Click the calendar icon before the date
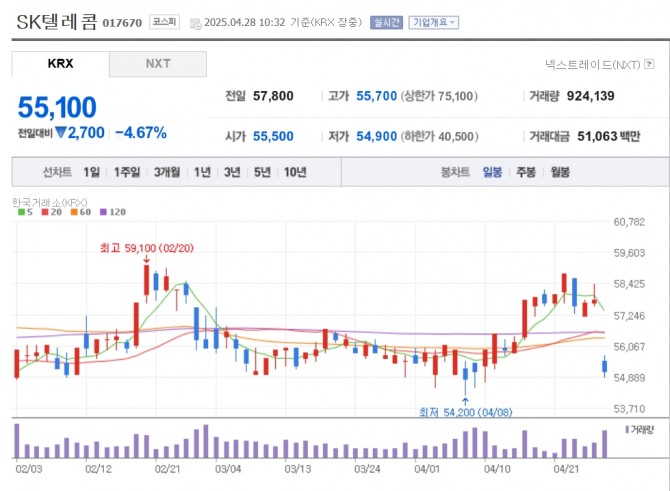The height and width of the screenshot is (491, 670). pos(194,21)
